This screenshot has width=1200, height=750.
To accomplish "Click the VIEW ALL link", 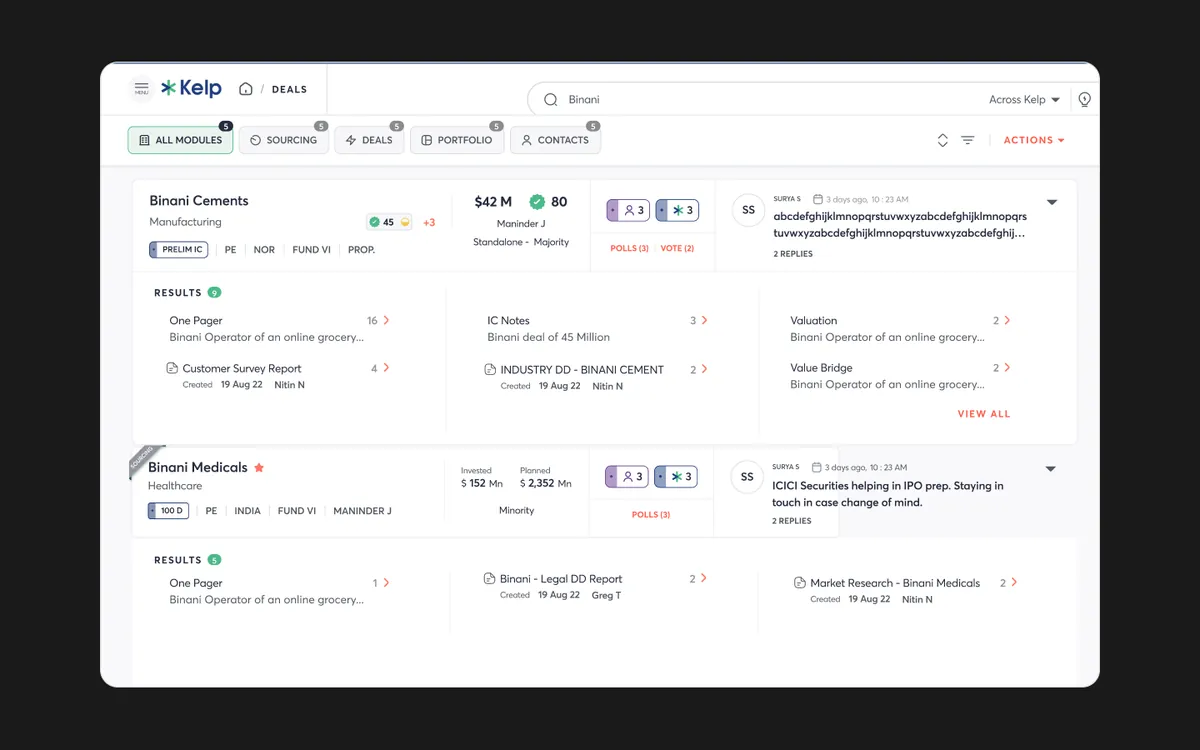I will click(x=984, y=414).
